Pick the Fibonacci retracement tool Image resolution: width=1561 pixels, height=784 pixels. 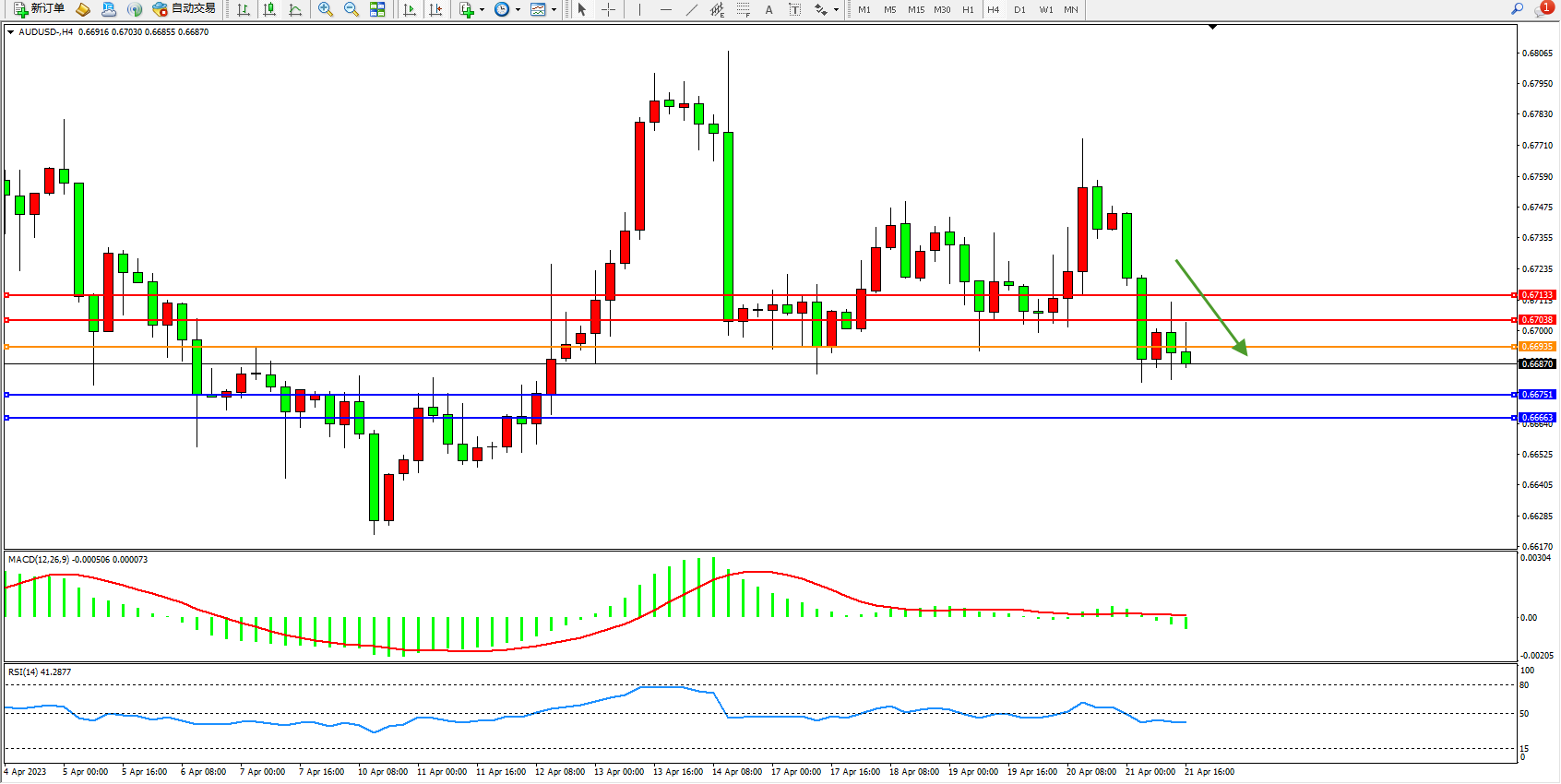point(744,9)
